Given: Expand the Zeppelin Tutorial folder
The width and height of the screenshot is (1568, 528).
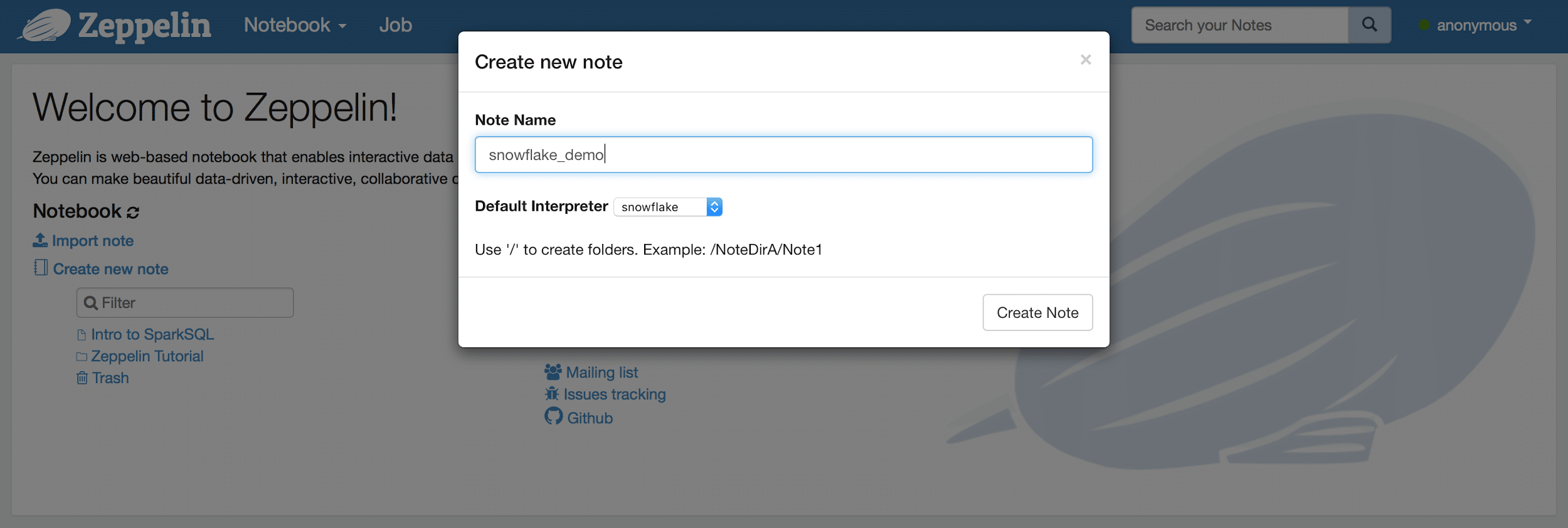Looking at the screenshot, I should click(x=147, y=356).
